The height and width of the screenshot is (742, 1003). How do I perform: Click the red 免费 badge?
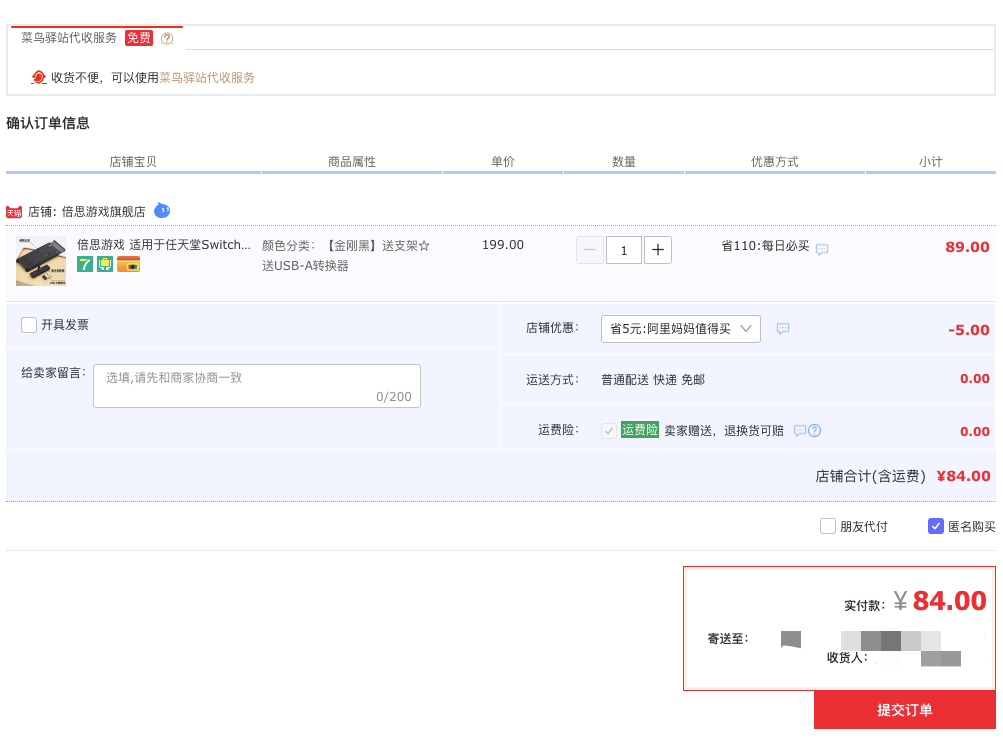pos(139,38)
